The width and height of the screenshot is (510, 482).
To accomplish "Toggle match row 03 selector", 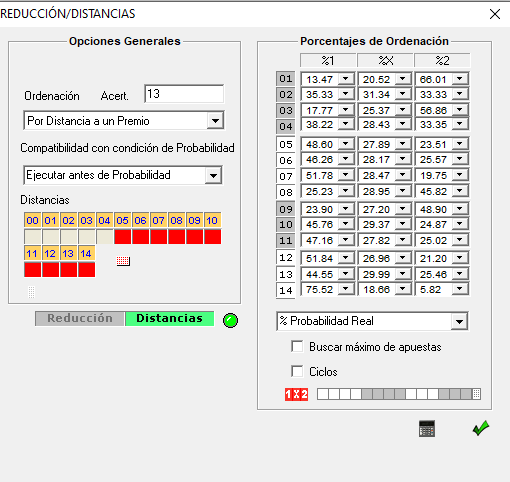I will [286, 110].
